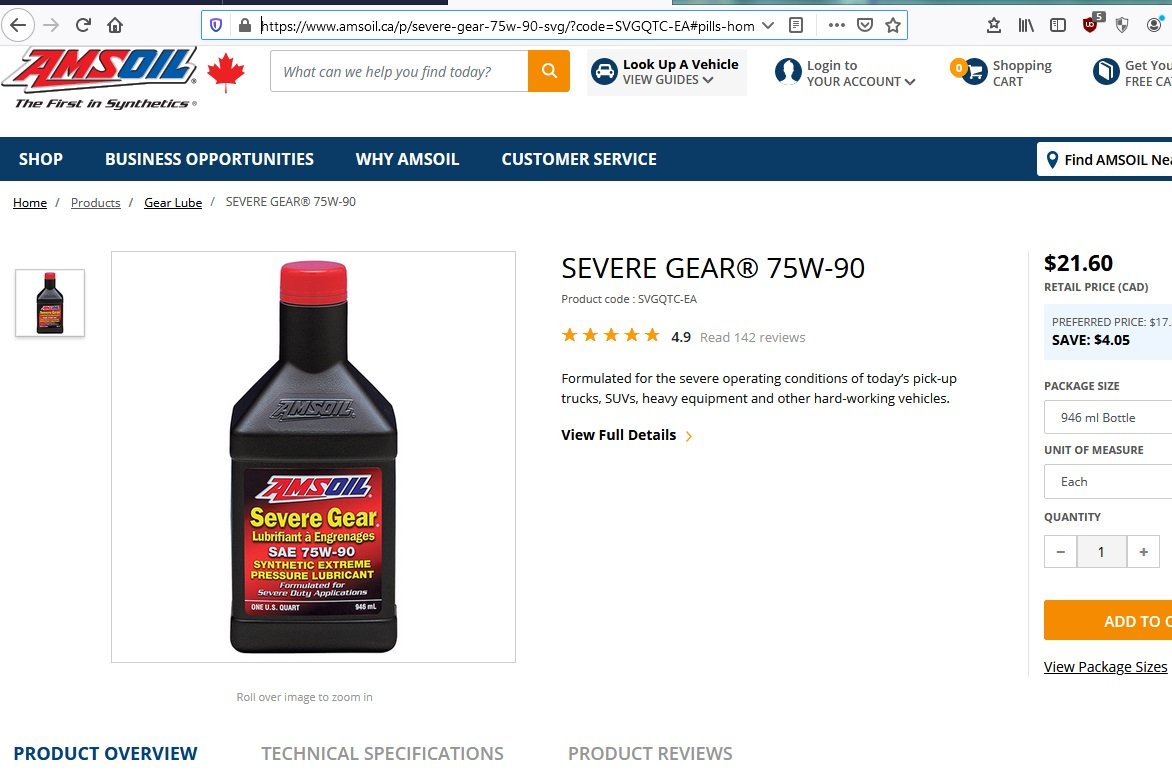Toggle reader view icon in address bar

coord(796,25)
